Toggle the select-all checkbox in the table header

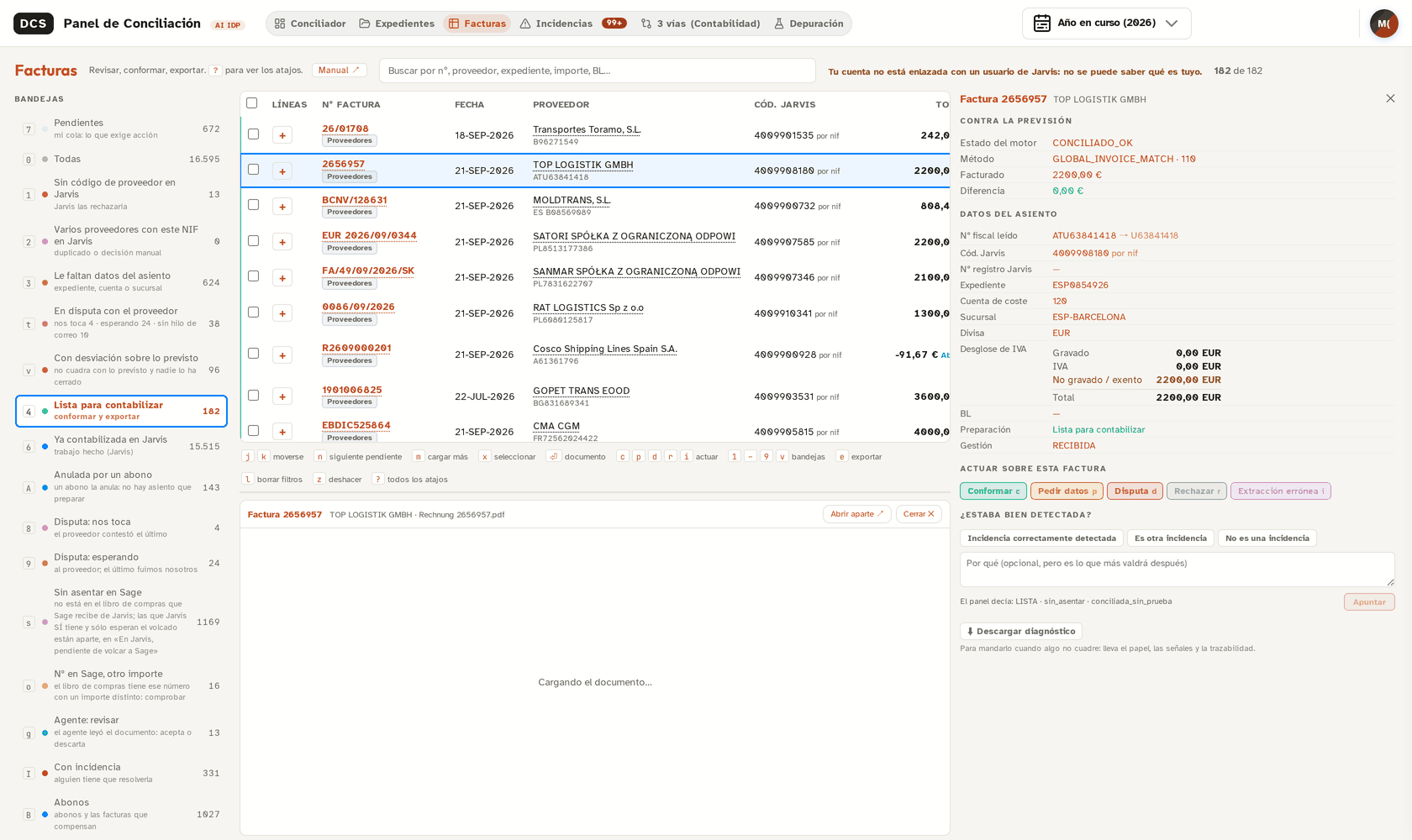click(x=251, y=102)
